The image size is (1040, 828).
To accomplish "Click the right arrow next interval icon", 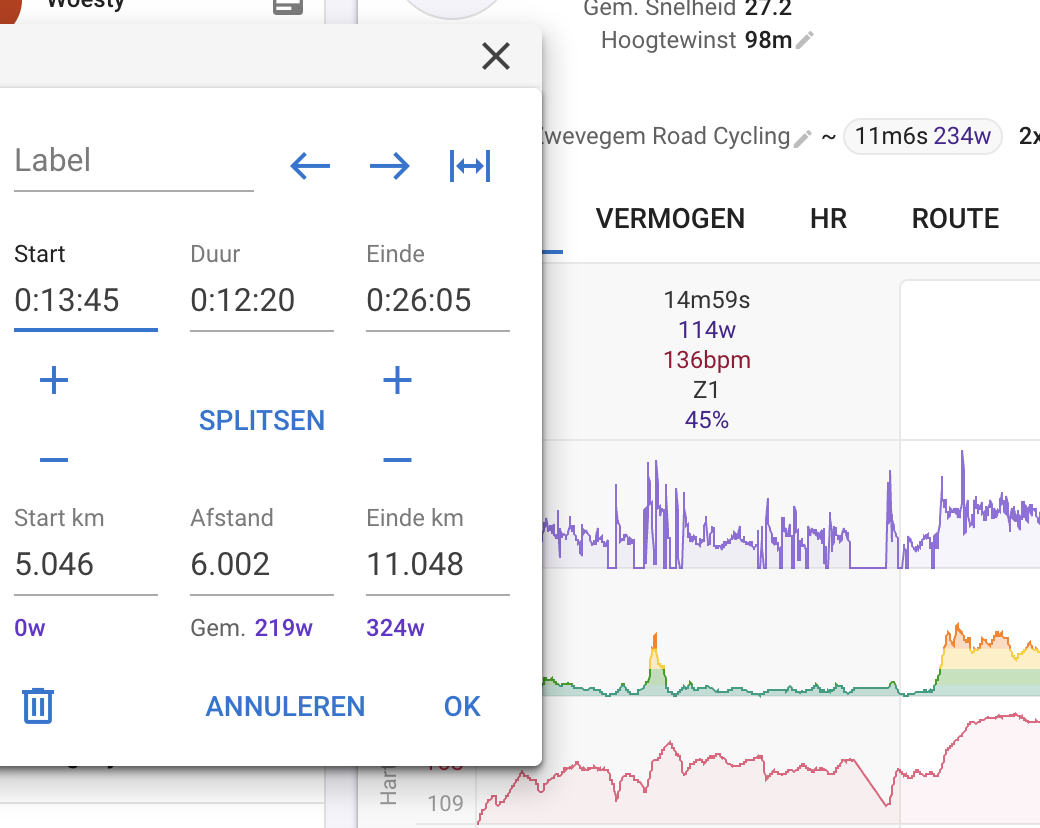I will pos(390,166).
